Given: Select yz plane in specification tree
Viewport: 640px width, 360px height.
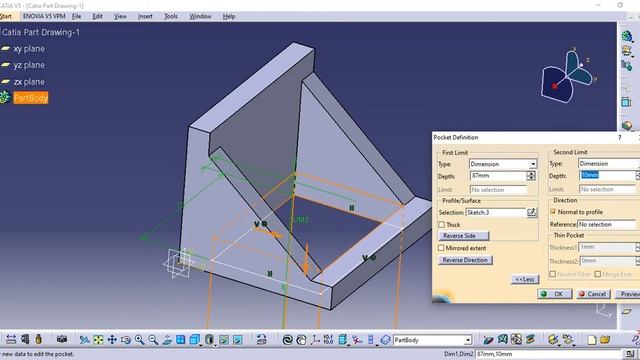Looking at the screenshot, I should click(x=29, y=65).
